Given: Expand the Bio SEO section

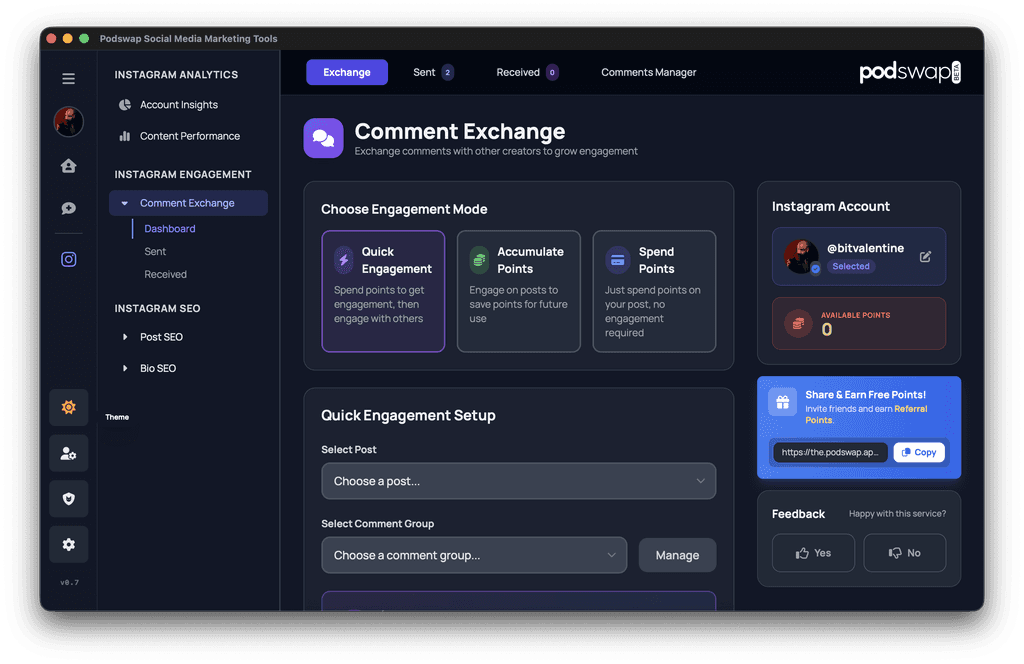Looking at the screenshot, I should click(150, 368).
